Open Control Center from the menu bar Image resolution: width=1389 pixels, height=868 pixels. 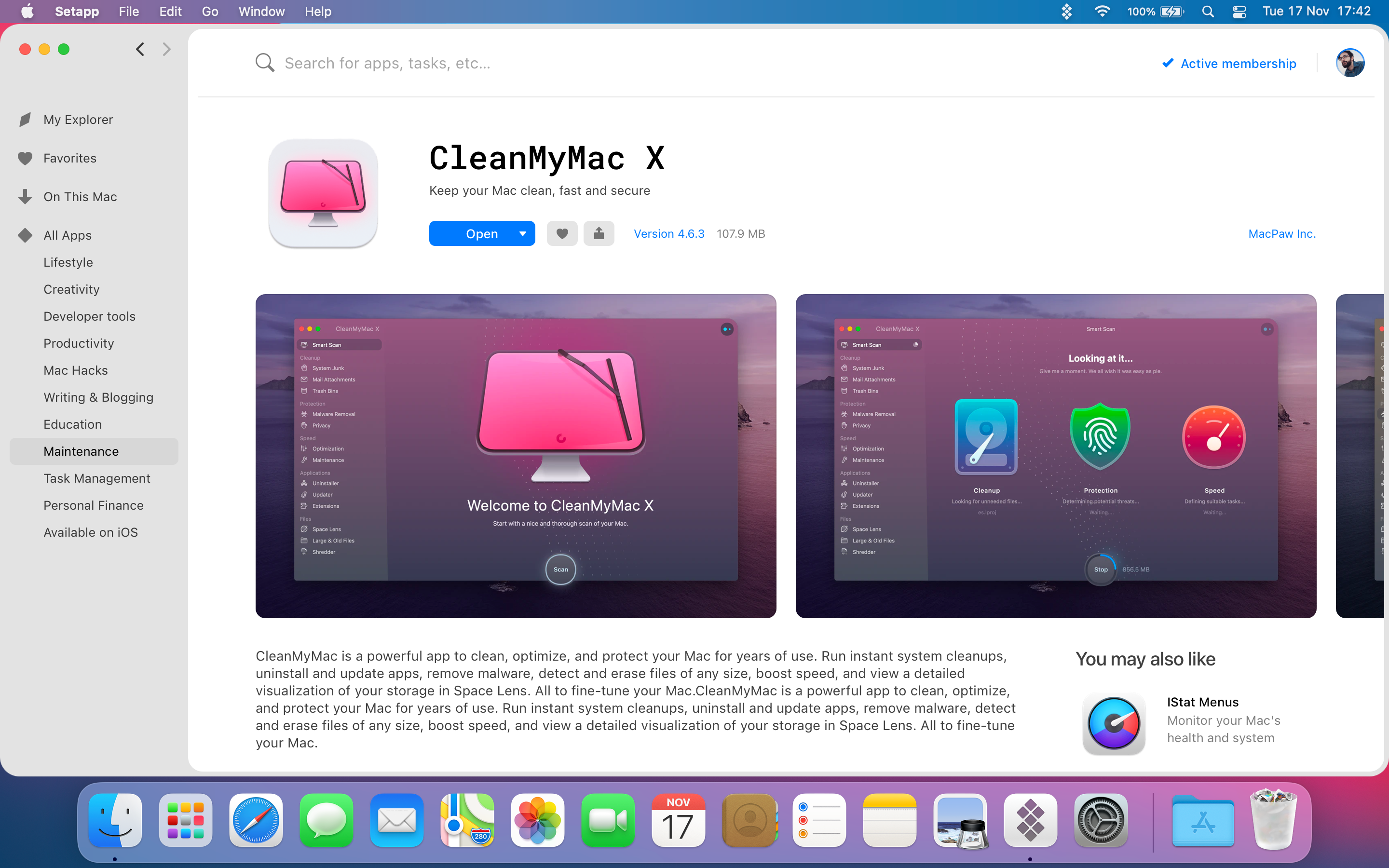(1239, 12)
